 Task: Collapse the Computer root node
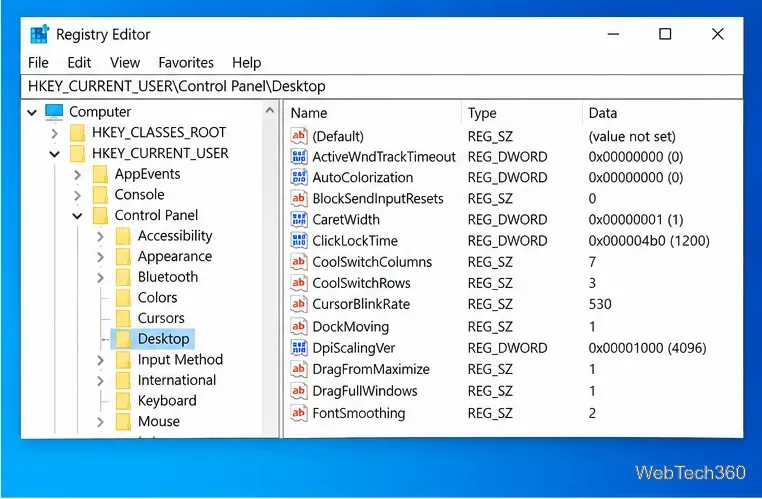click(32, 112)
